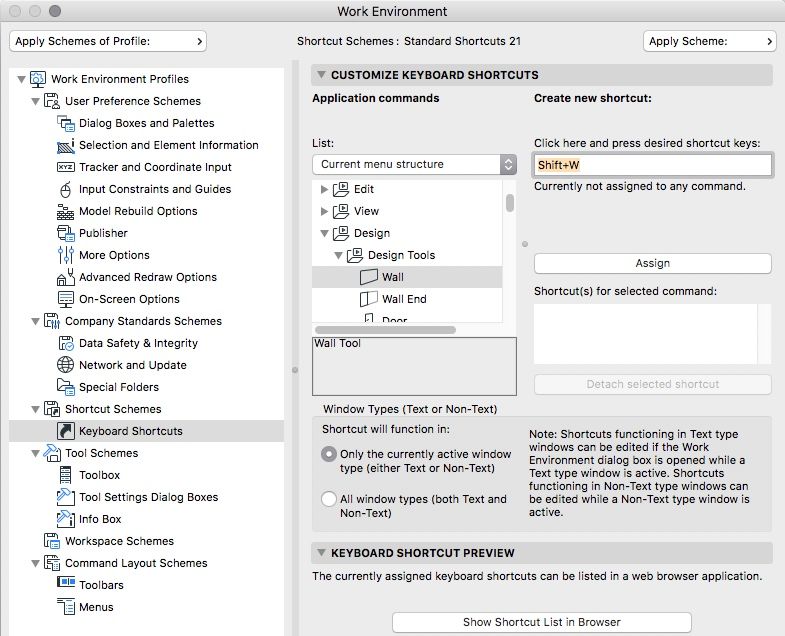Click the Workspace Schemes icon
This screenshot has height=636, width=785.
click(52, 541)
